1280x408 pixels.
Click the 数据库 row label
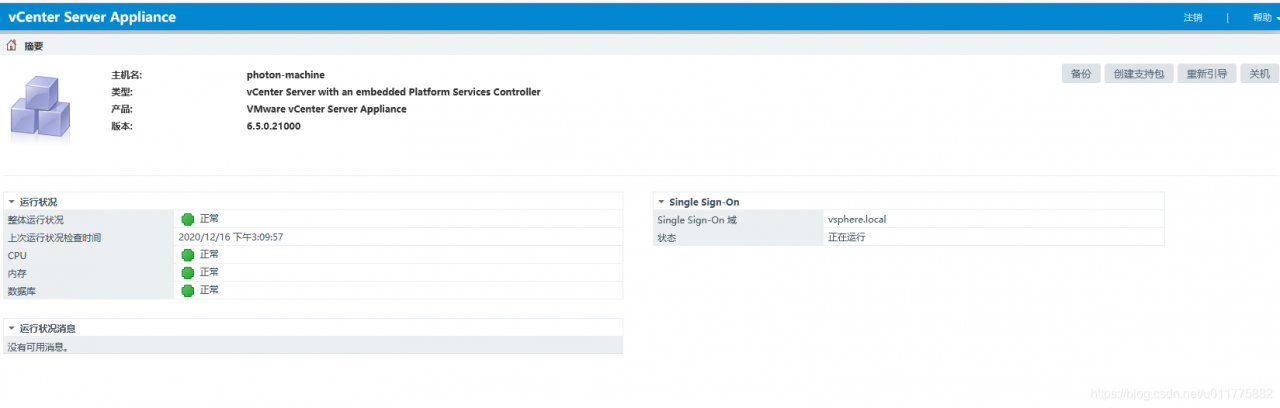click(22, 290)
